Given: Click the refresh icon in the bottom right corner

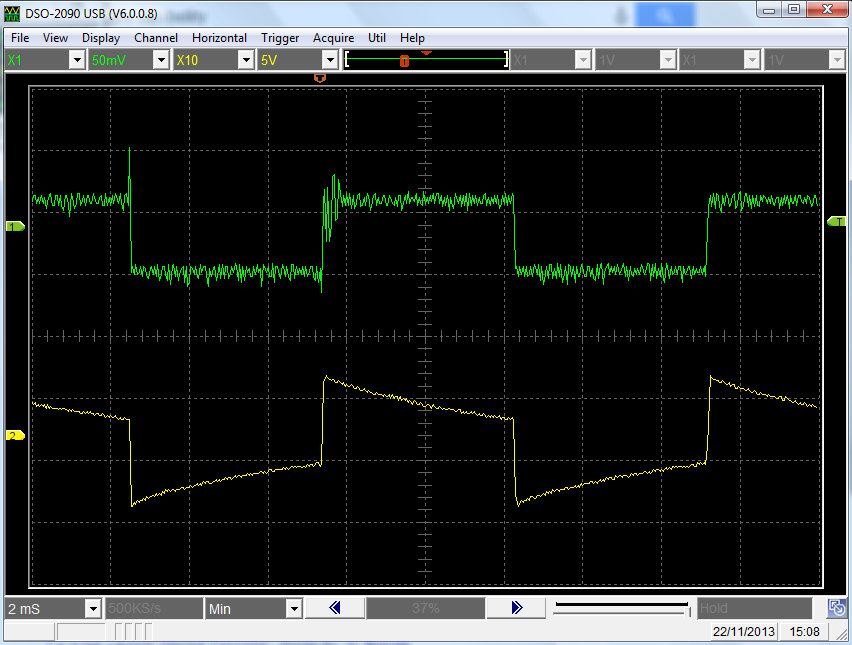Looking at the screenshot, I should click(836, 608).
